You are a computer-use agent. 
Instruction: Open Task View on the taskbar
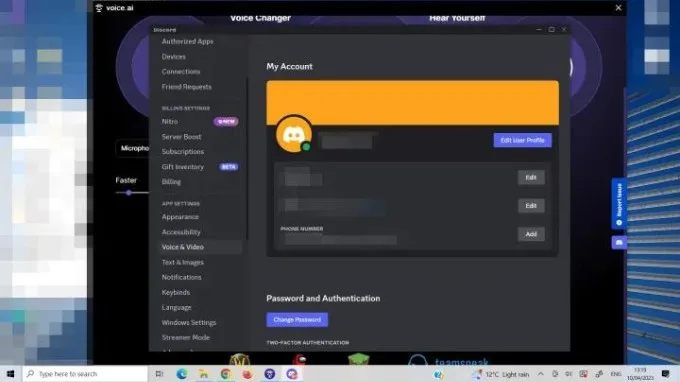click(x=159, y=374)
